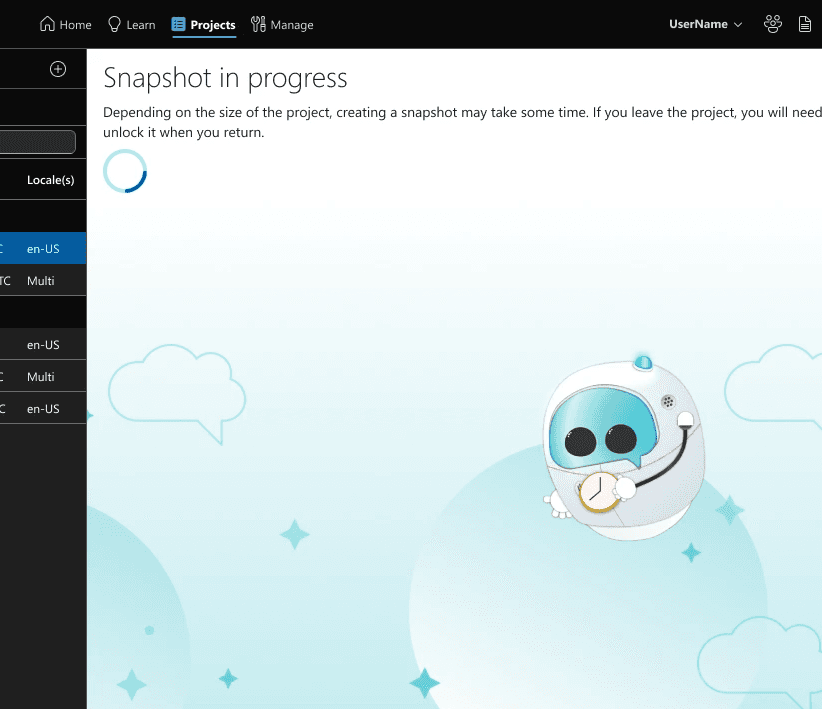Expand the UserName account dropdown

point(705,24)
